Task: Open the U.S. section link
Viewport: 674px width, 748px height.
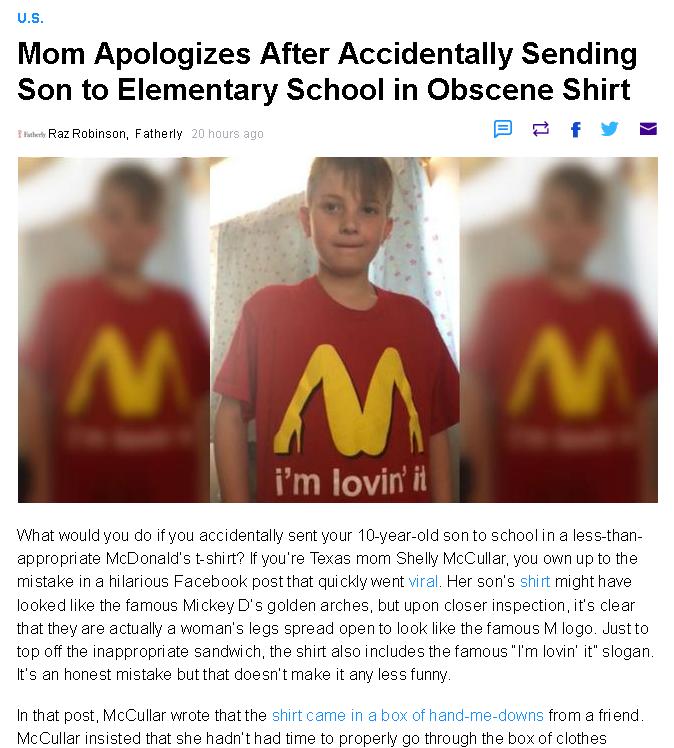Action: pos(30,18)
